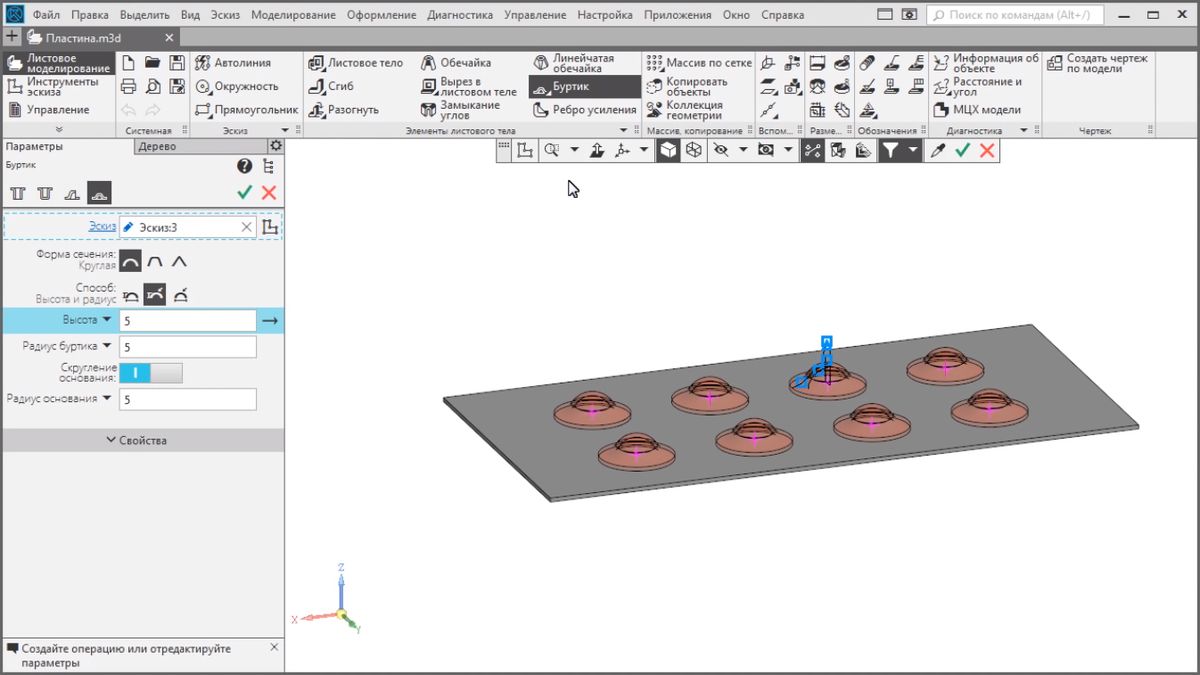The width and height of the screenshot is (1200, 675).
Task: Open help question mark in Параметры panel
Action: pos(244,166)
